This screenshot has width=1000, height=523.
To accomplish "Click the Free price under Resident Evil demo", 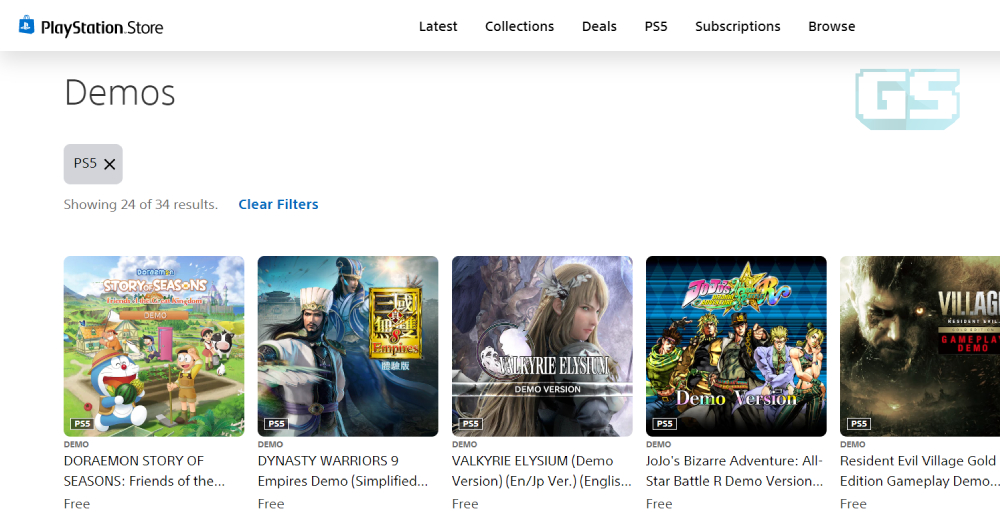I will [x=853, y=504].
